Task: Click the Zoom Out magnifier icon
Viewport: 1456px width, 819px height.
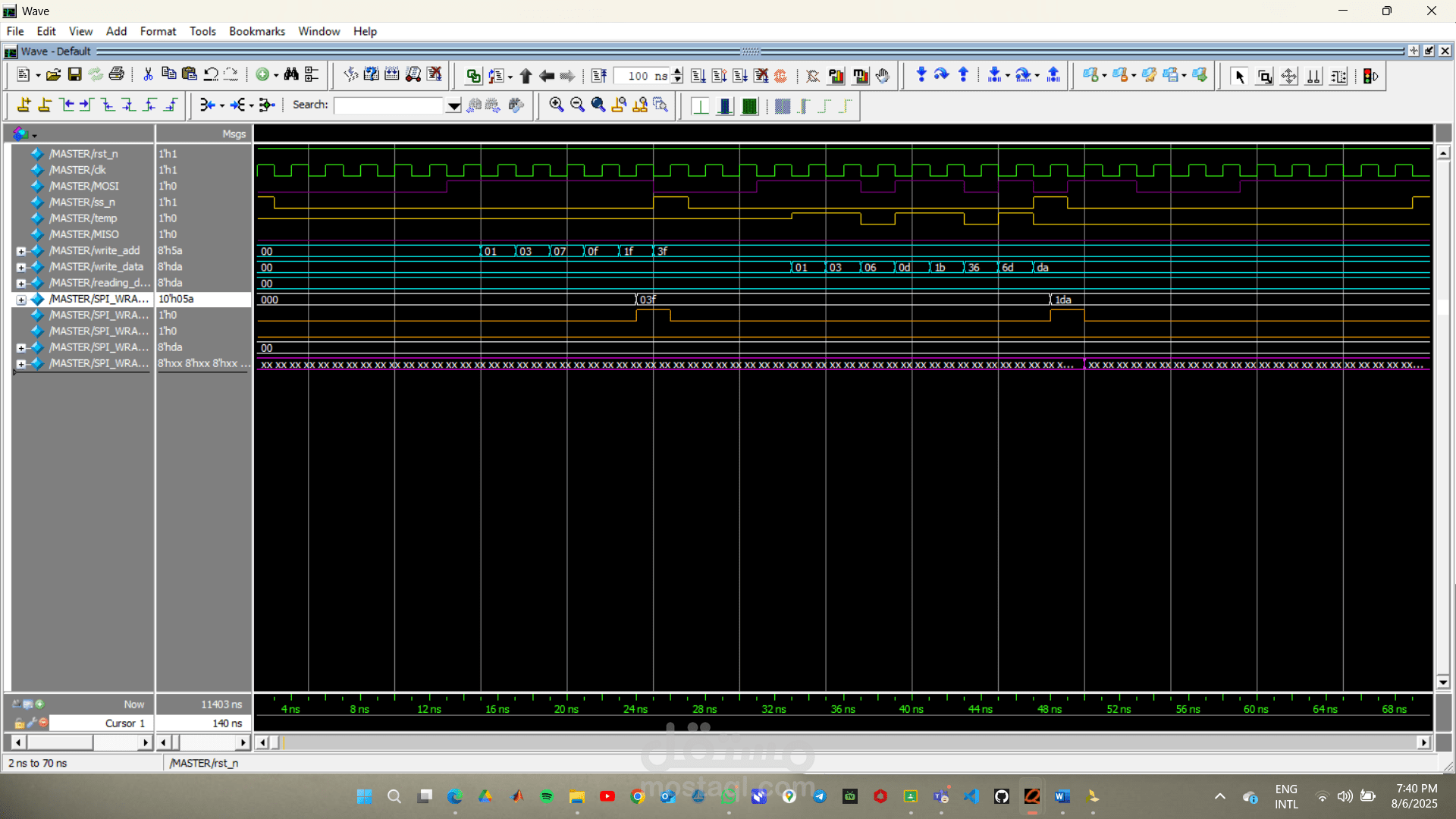Action: 577,105
